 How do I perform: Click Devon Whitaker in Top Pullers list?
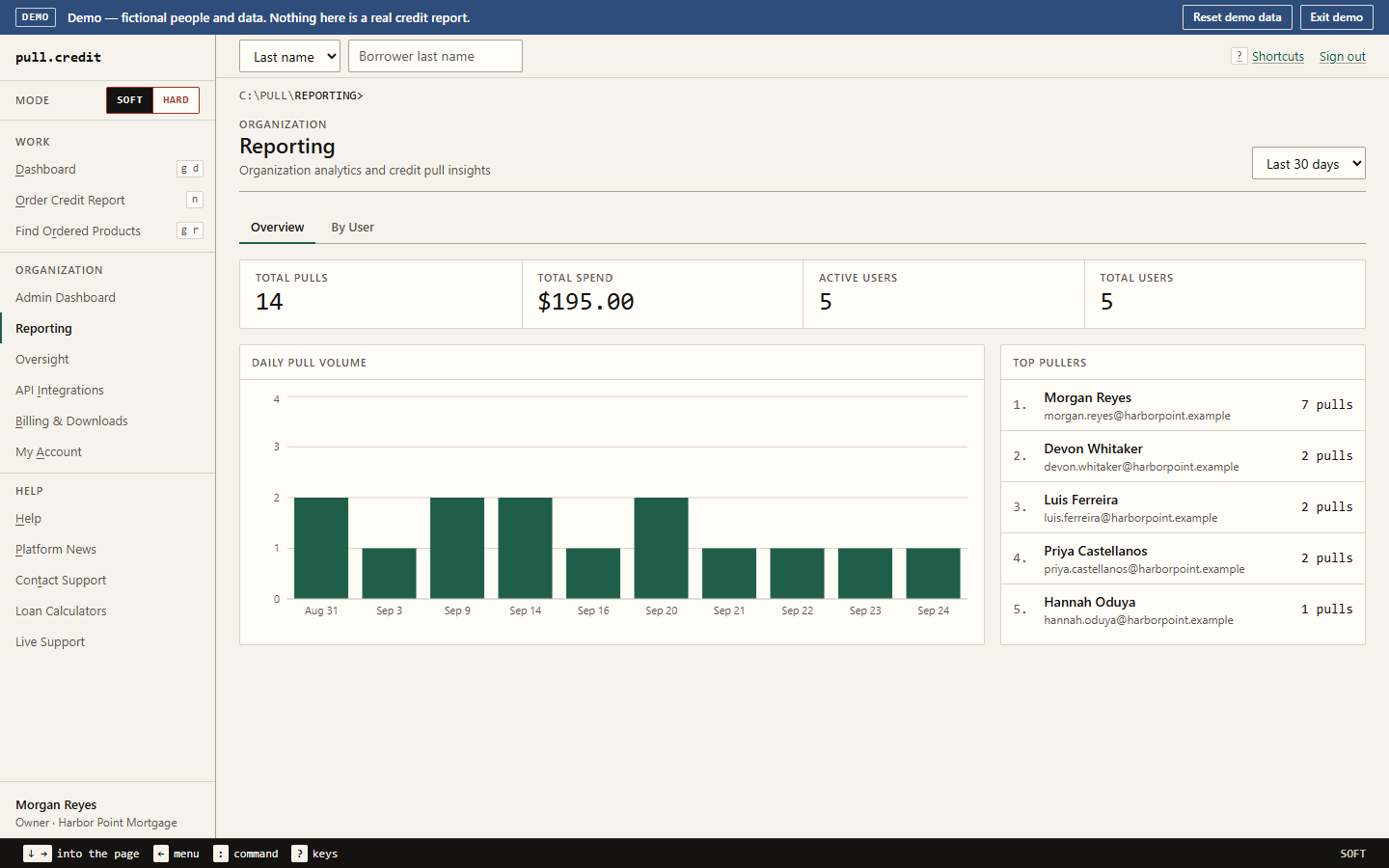(1183, 456)
